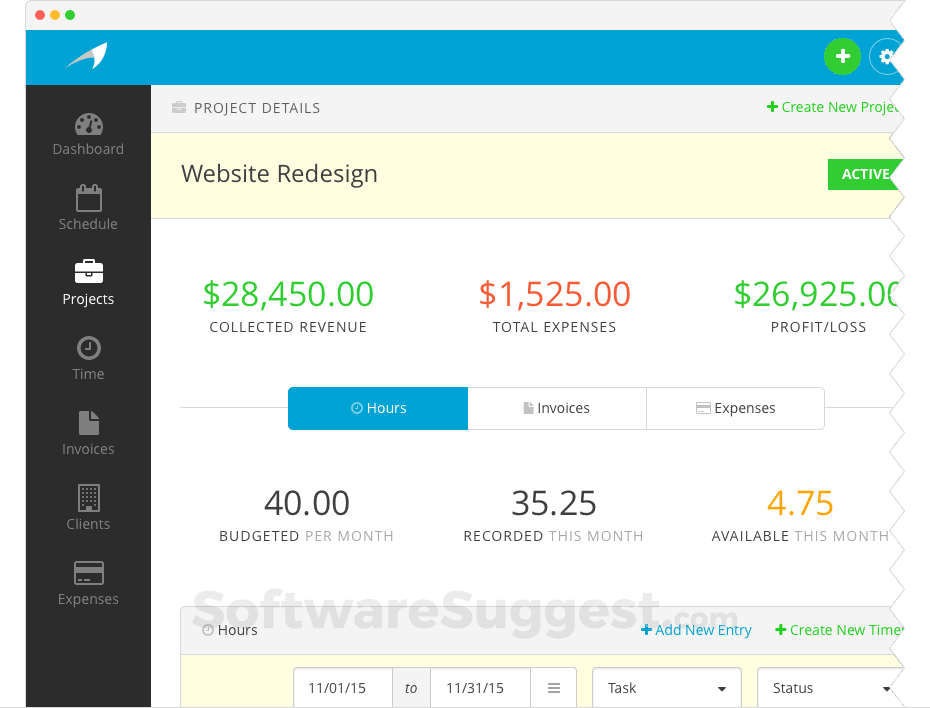Select the Projects briefcase icon in the sidebar

pyautogui.click(x=88, y=272)
